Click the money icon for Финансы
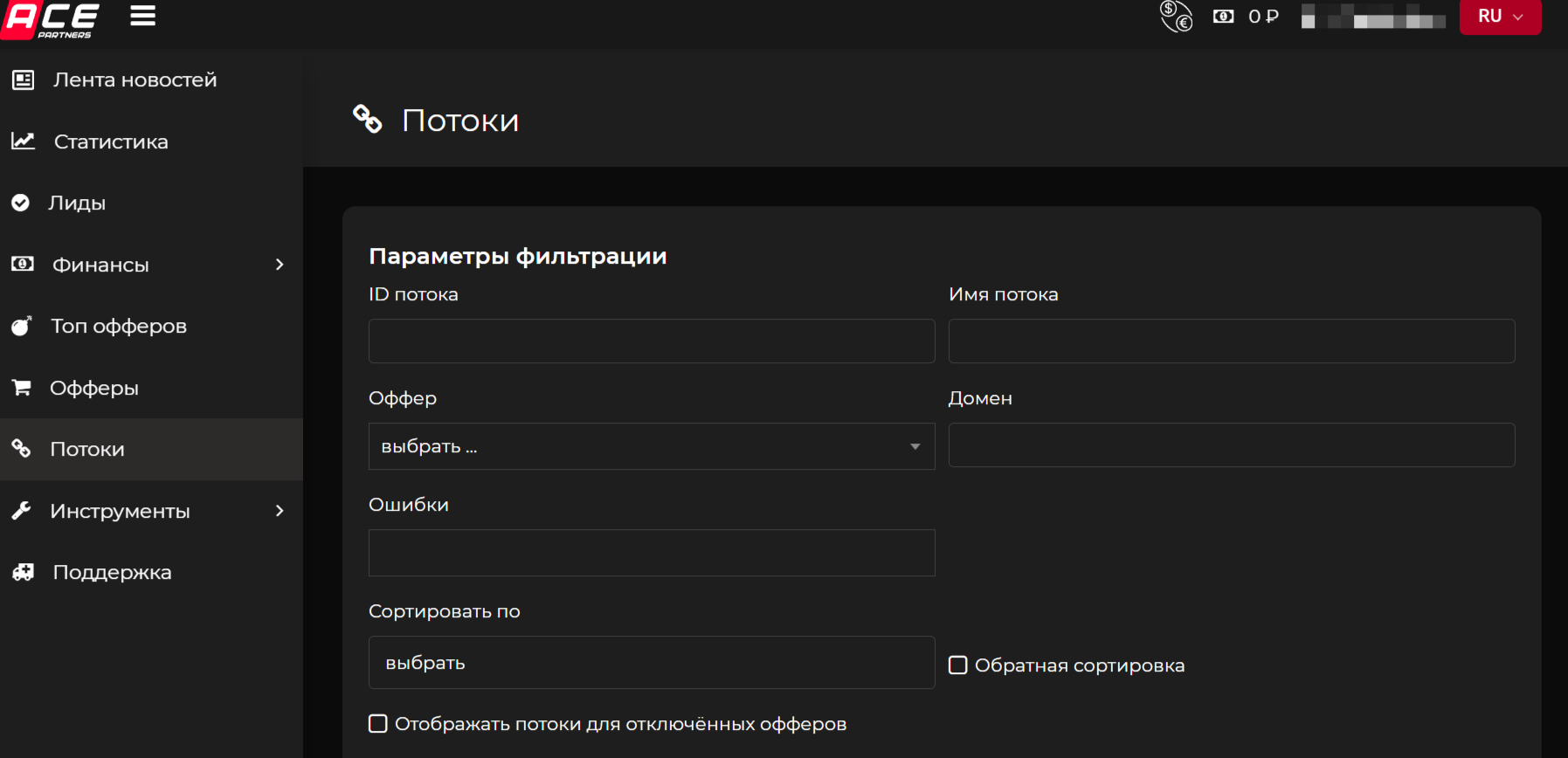The height and width of the screenshot is (758, 1568). (22, 264)
